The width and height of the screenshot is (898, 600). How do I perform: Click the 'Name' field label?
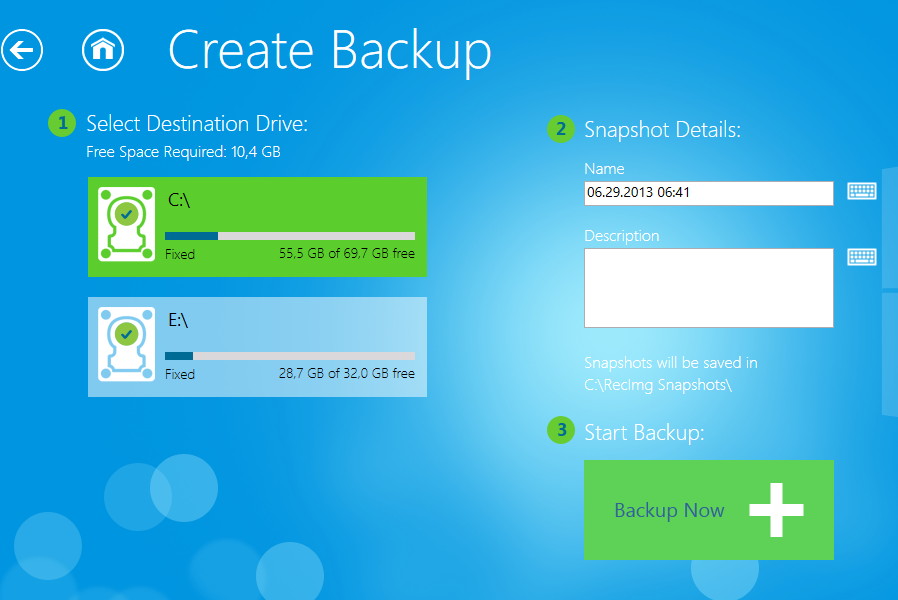[x=604, y=169]
